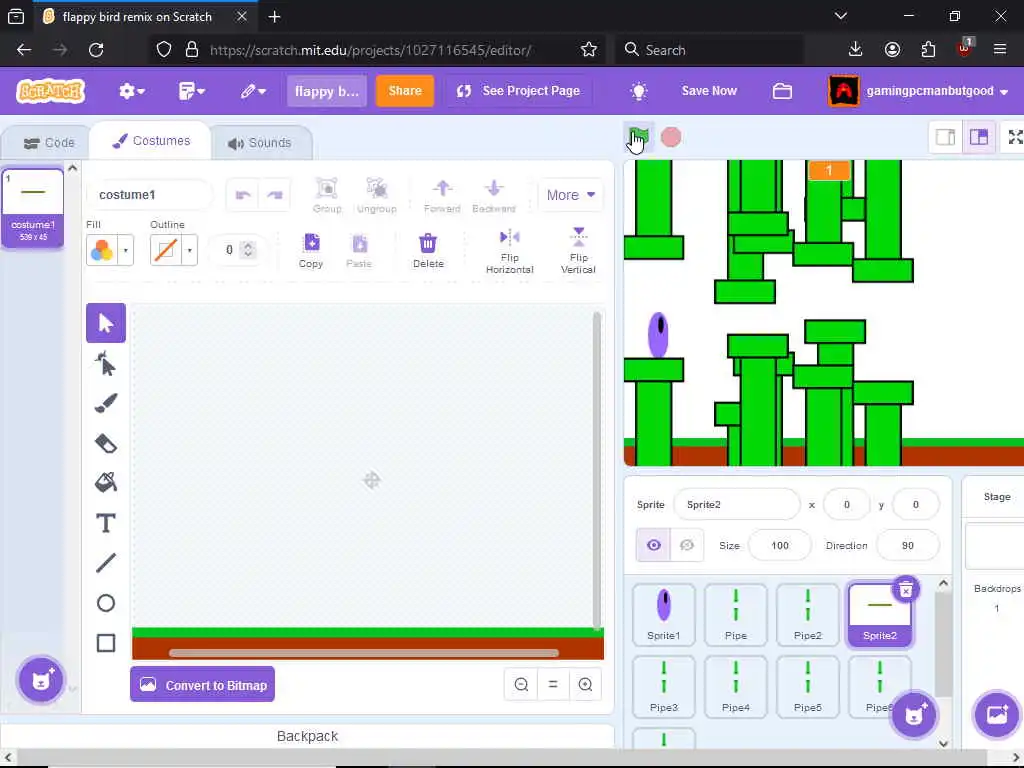1024x768 pixels.
Task: Click the orange Share button
Action: pyautogui.click(x=405, y=91)
